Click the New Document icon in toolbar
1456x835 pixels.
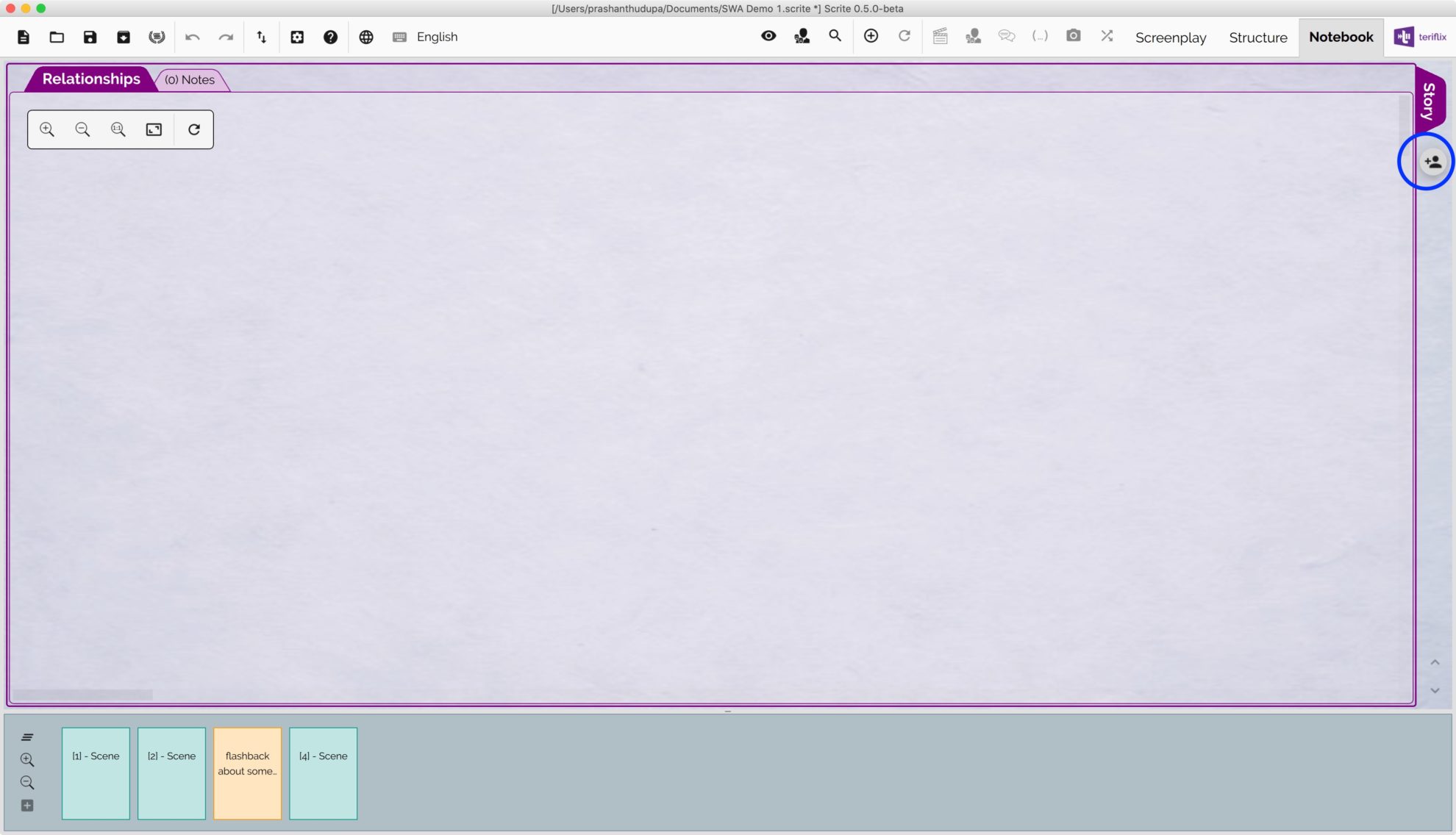[x=24, y=37]
